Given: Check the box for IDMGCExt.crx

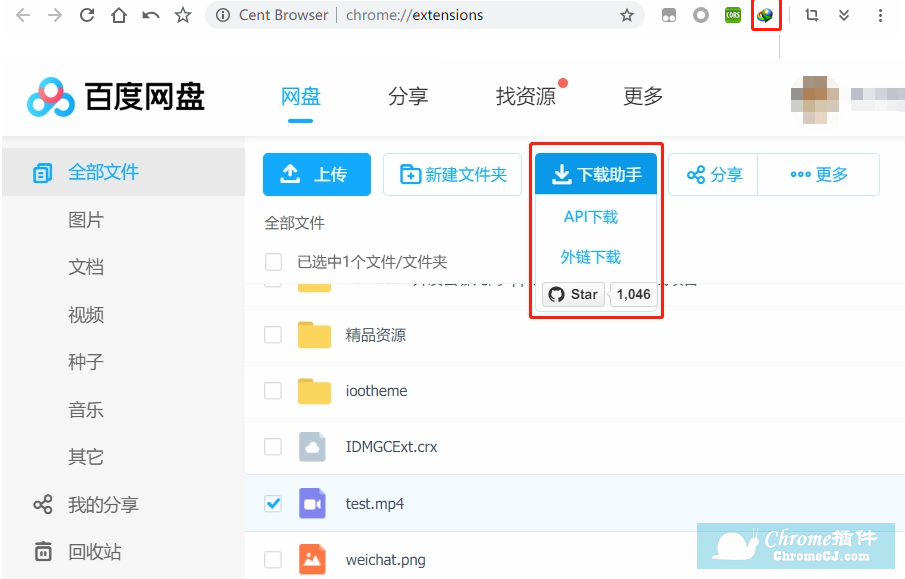Looking at the screenshot, I should (273, 447).
